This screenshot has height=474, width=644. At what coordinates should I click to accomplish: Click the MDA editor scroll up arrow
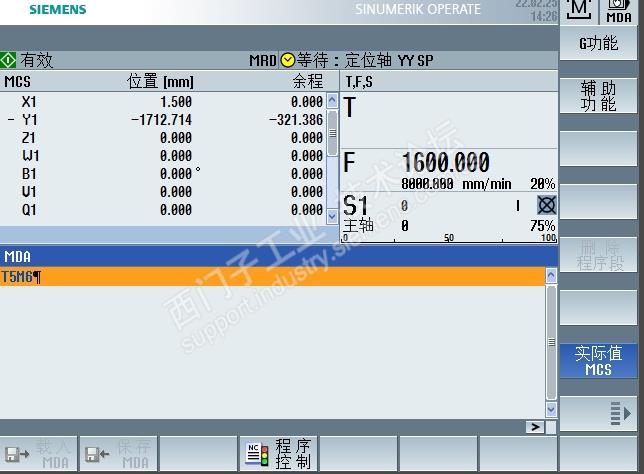click(551, 276)
